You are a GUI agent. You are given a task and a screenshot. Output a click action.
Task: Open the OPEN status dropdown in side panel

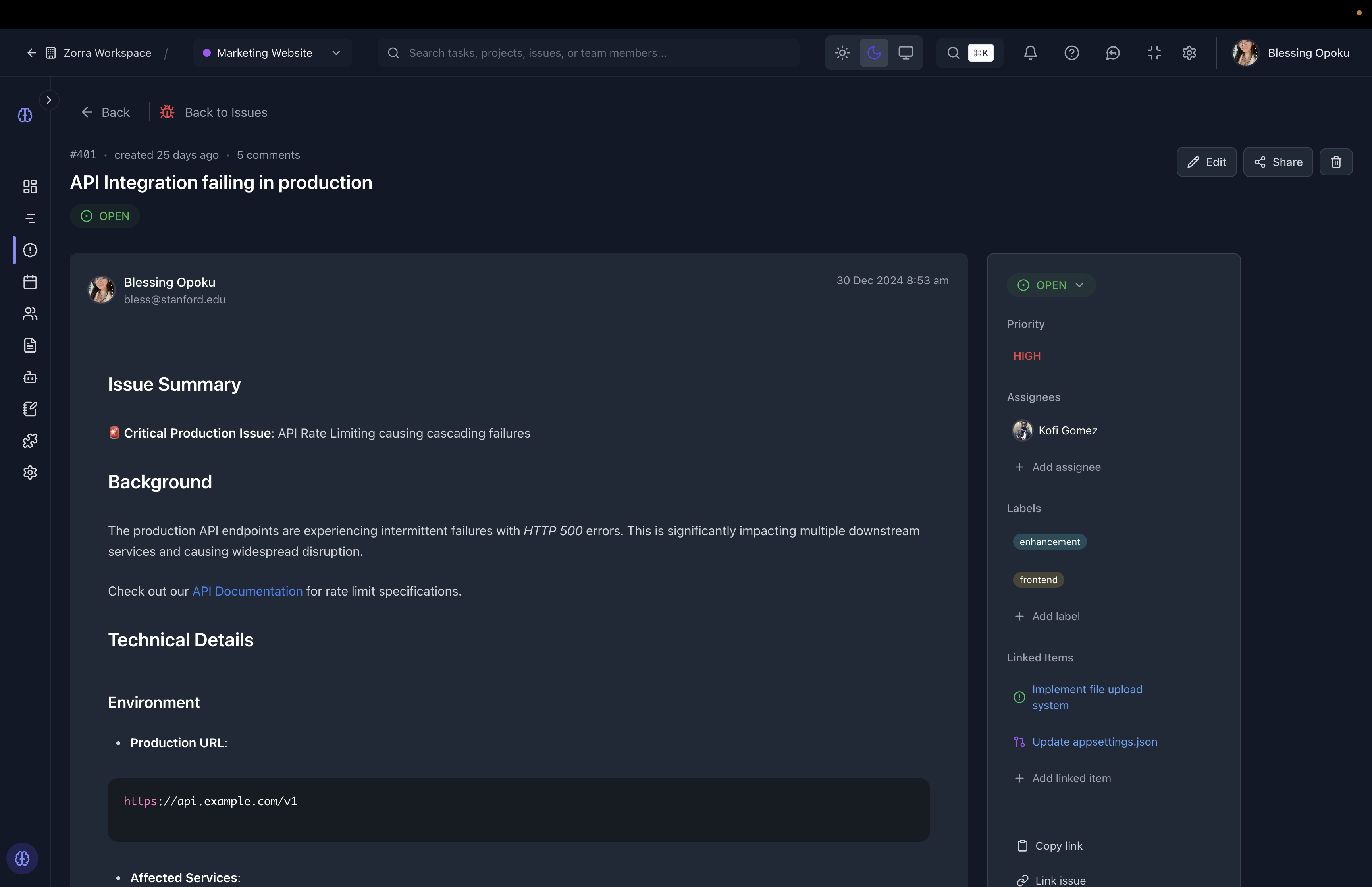pos(1051,285)
